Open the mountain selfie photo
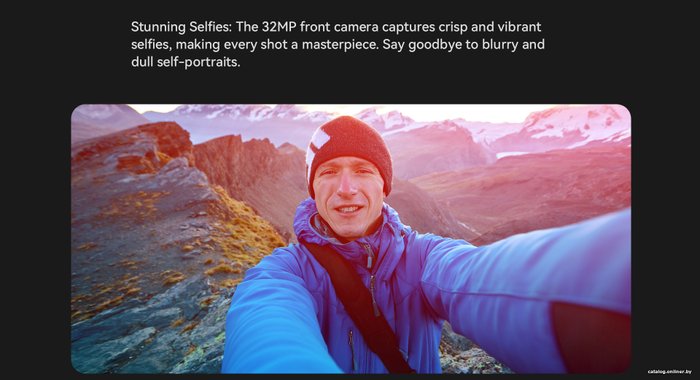700x380 pixels. [x=351, y=239]
